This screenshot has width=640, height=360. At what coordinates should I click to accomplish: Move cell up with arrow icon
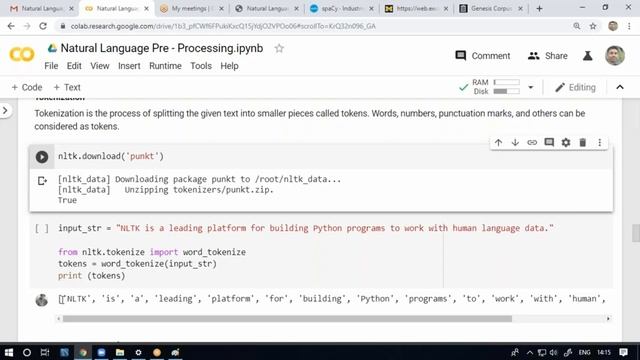click(498, 142)
